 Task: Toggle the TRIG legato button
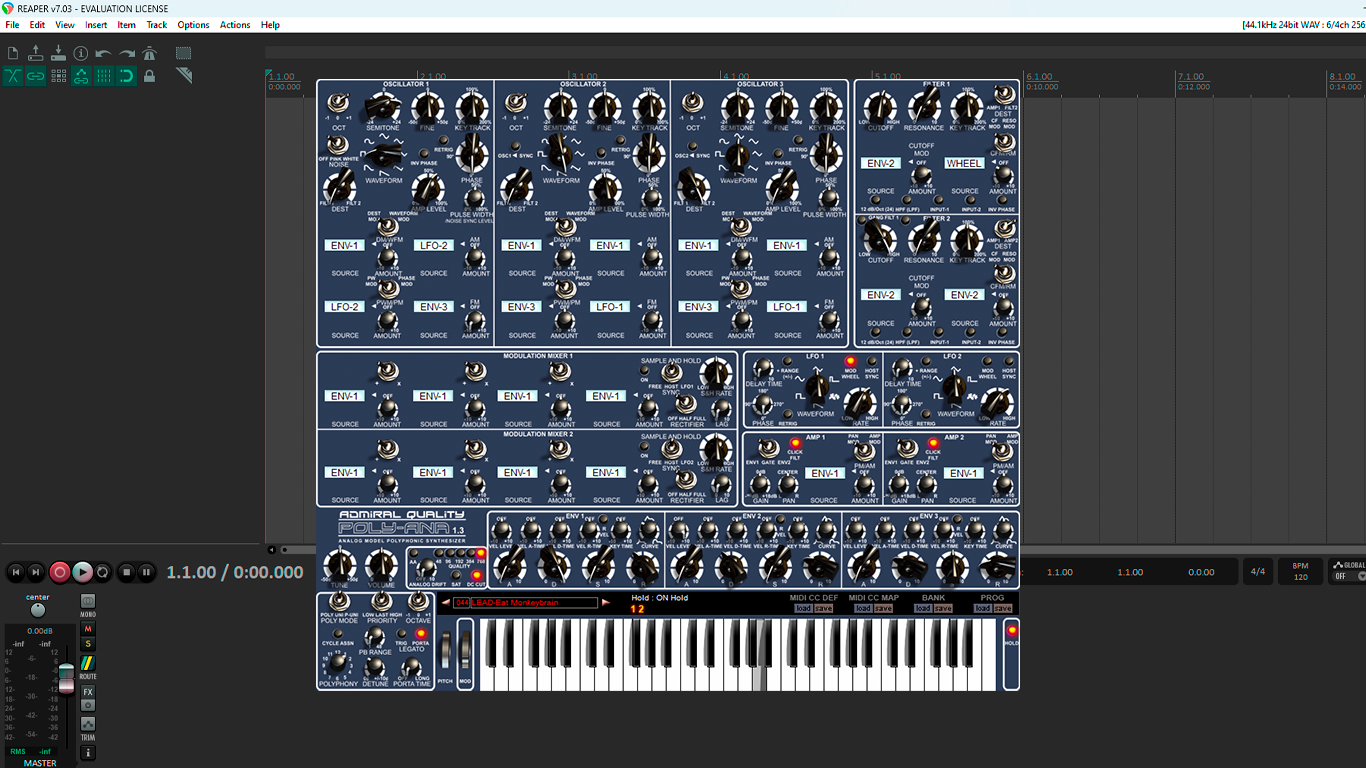coord(403,634)
